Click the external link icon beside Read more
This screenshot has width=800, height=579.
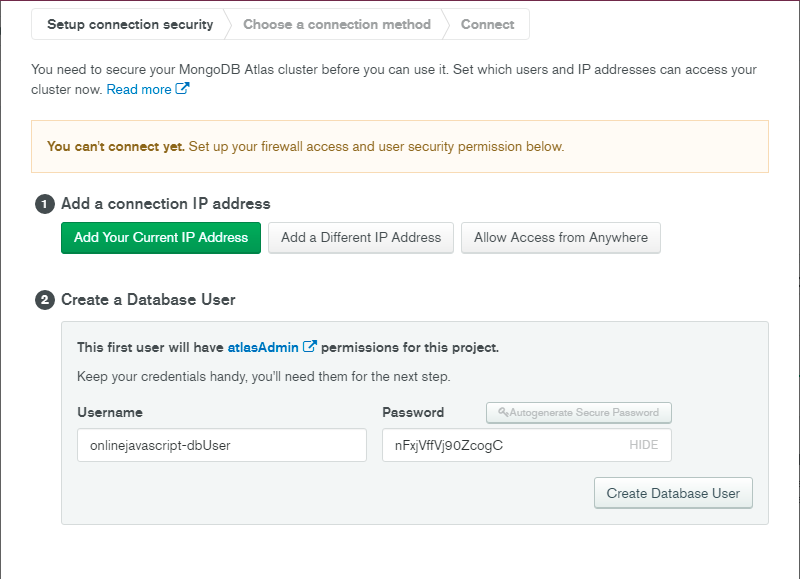click(182, 88)
